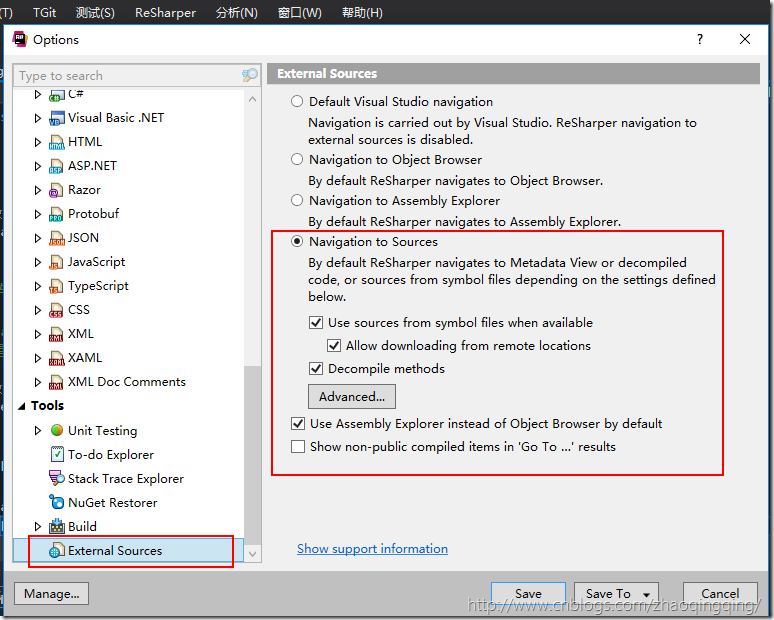Viewport: 774px width, 620px height.
Task: Click the HTML file type icon
Action: click(x=56, y=142)
